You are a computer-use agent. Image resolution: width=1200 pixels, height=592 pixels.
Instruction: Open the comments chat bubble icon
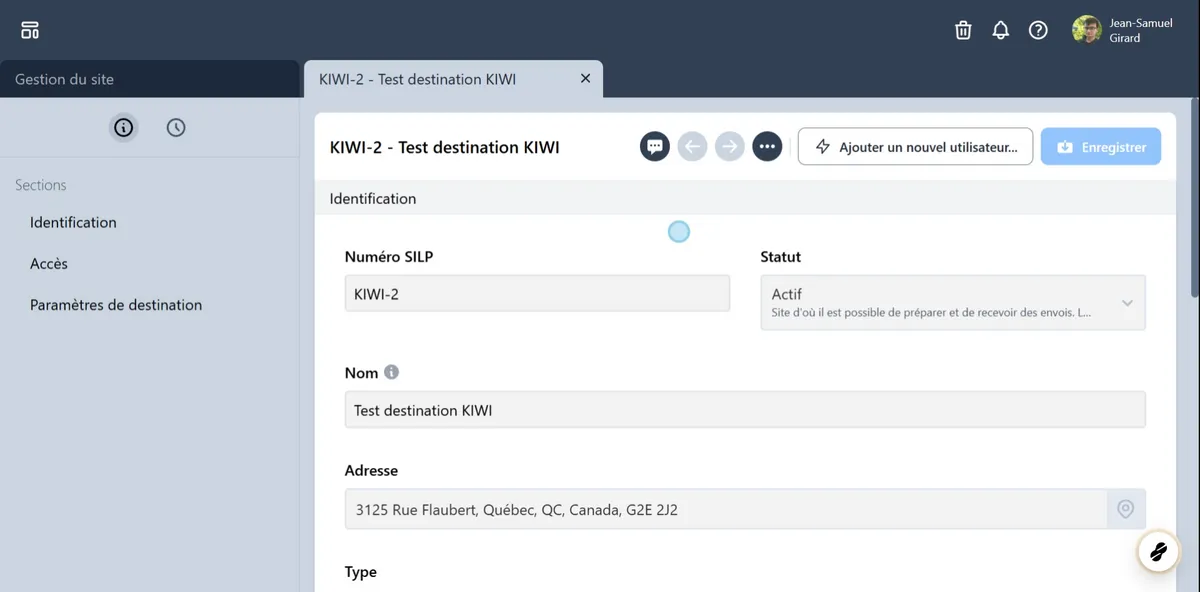click(x=655, y=147)
